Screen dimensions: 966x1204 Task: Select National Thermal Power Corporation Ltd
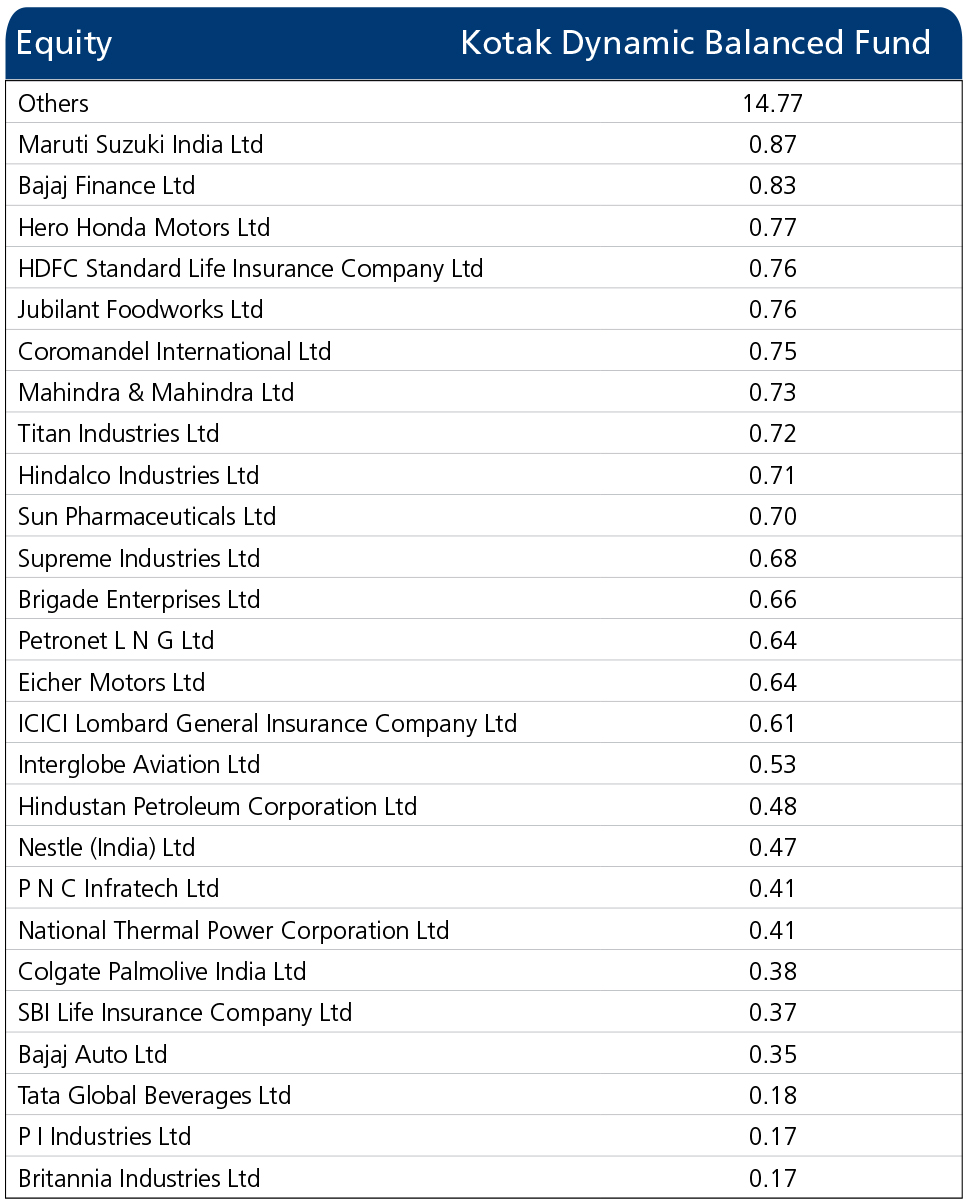coord(234,930)
